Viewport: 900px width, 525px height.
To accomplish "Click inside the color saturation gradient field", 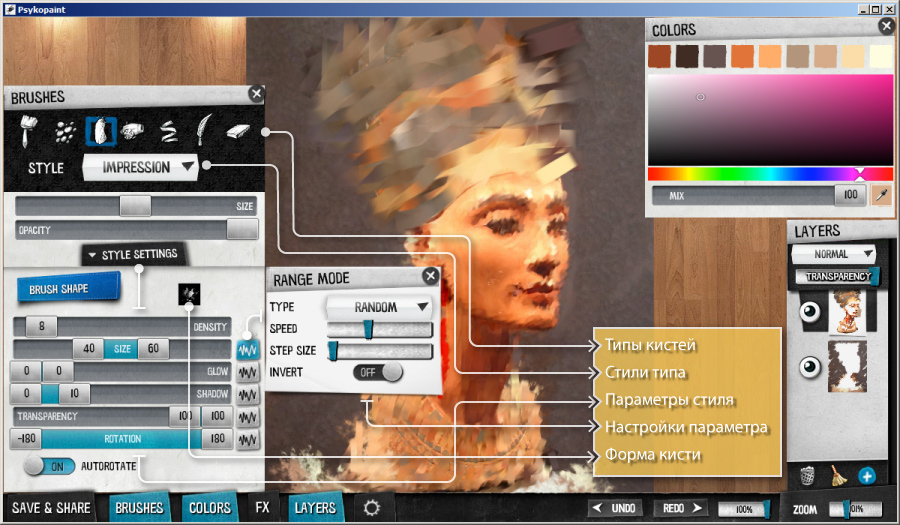I will pyautogui.click(x=770, y=119).
